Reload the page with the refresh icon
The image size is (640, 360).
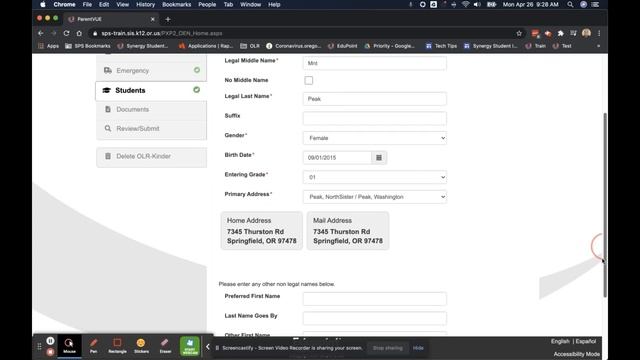tap(67, 33)
